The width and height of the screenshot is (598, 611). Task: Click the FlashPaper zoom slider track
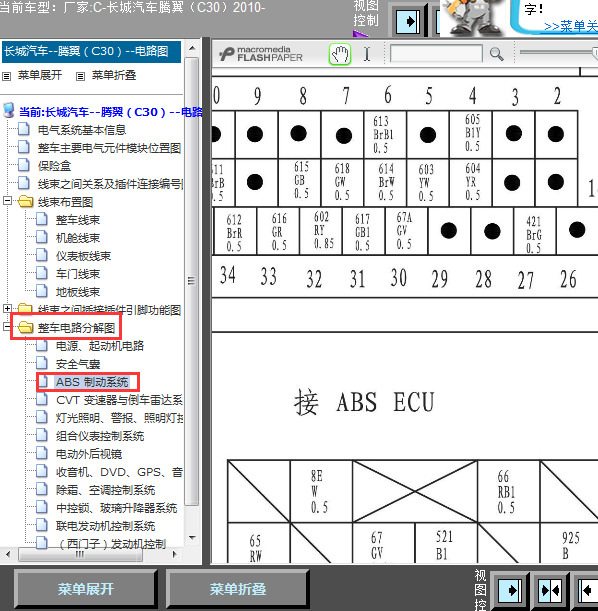pyautogui.click(x=558, y=52)
